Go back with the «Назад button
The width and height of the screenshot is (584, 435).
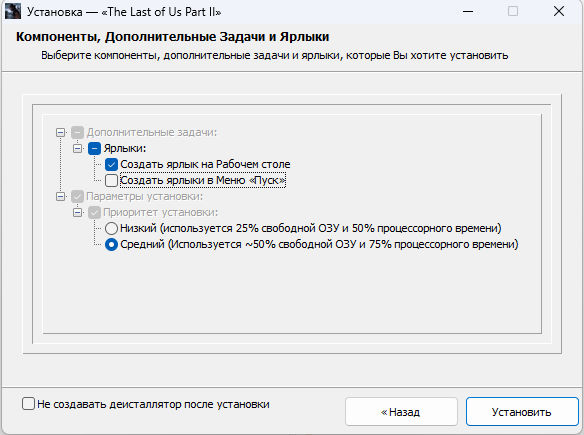click(401, 412)
